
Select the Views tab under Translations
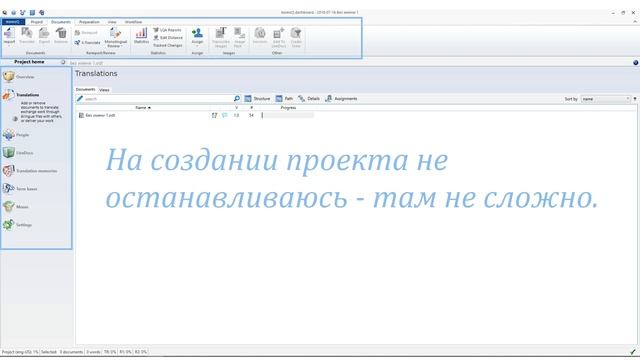[104, 90]
